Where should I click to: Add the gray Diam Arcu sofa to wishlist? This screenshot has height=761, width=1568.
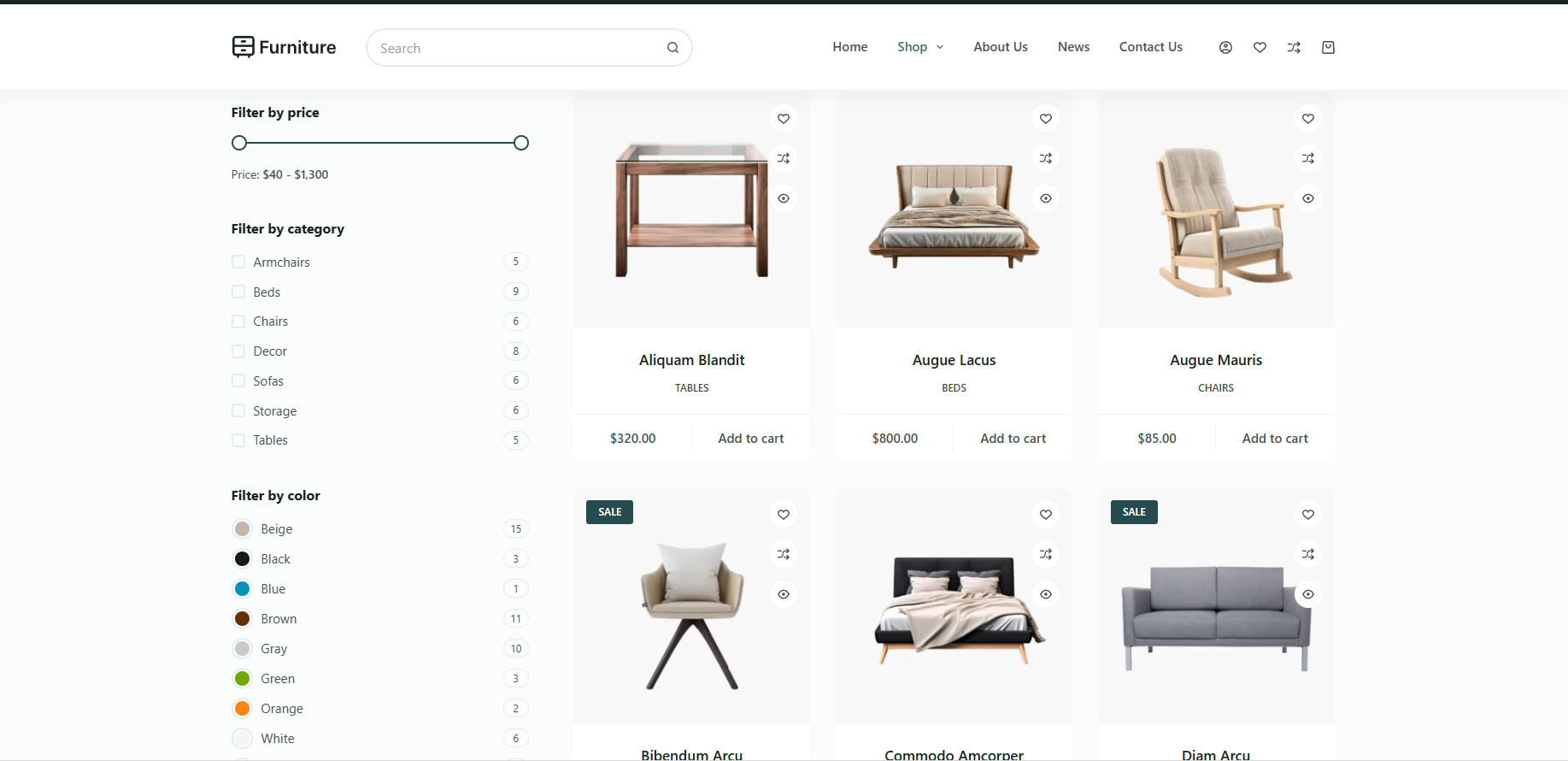click(x=1307, y=514)
